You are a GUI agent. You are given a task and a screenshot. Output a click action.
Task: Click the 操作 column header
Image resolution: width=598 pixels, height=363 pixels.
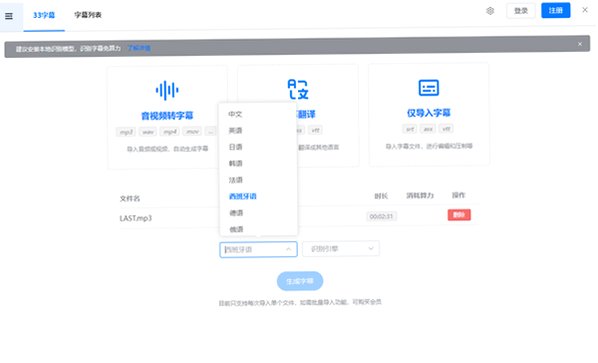click(458, 195)
